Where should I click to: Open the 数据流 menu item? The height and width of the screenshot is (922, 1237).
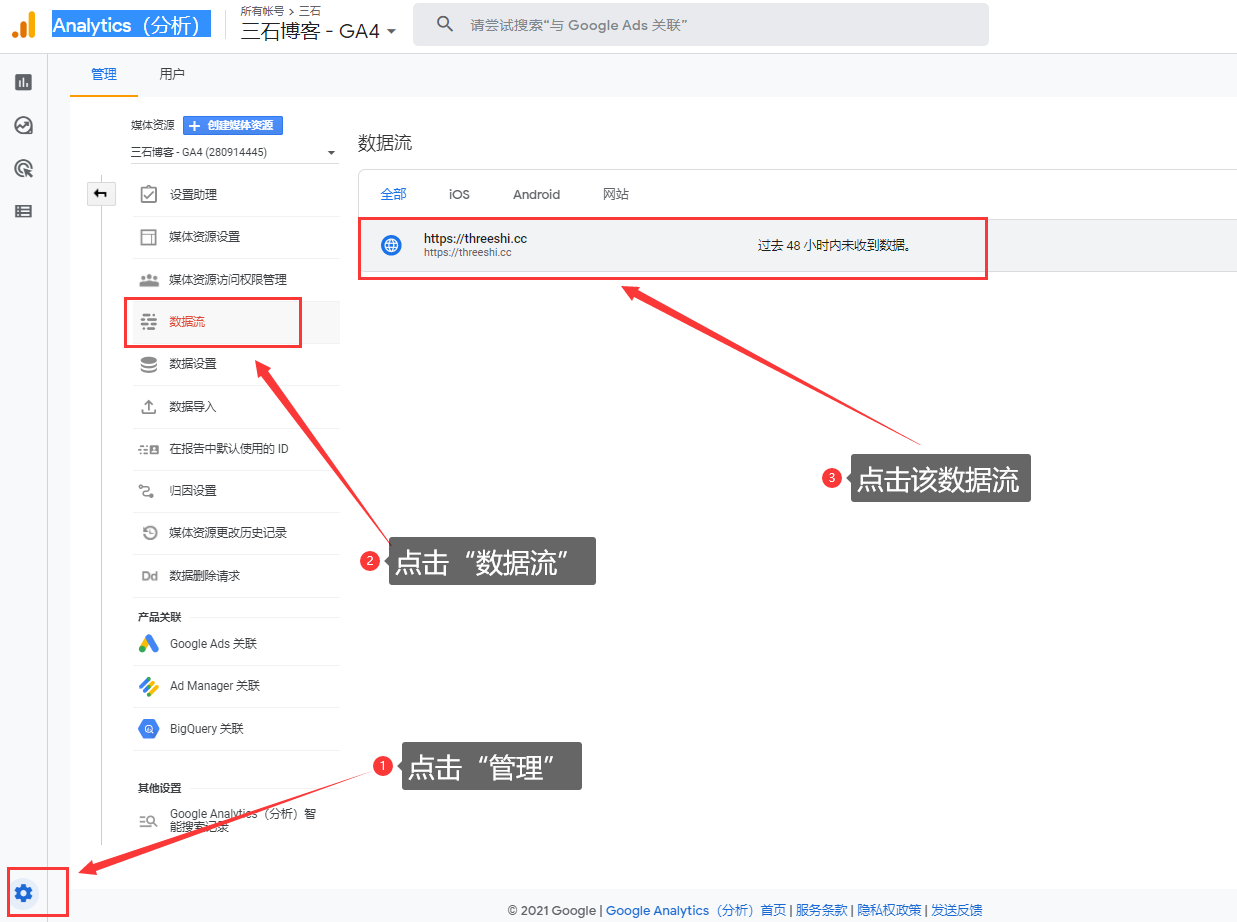(236, 322)
